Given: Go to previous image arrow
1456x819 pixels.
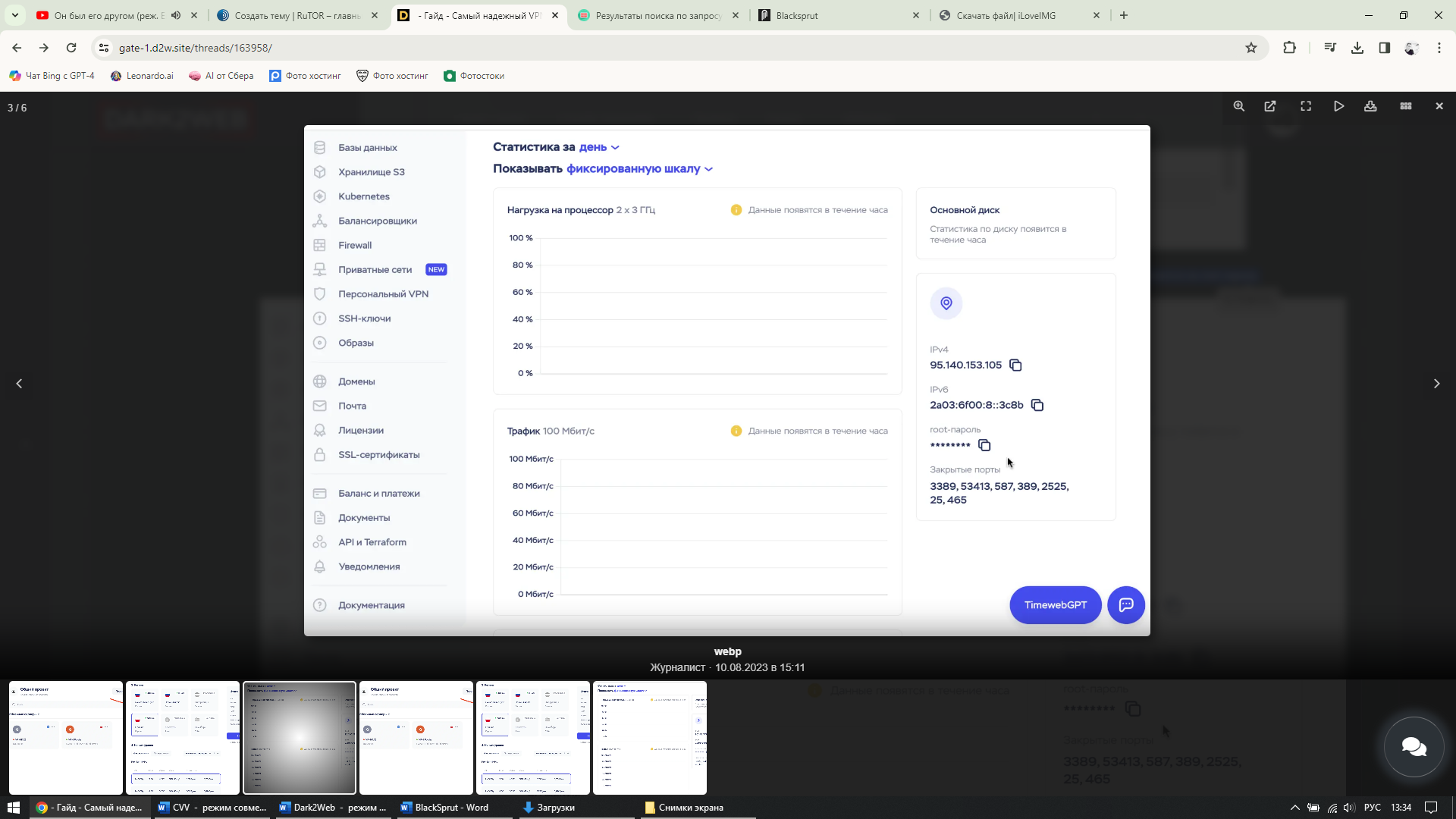Looking at the screenshot, I should coord(20,384).
